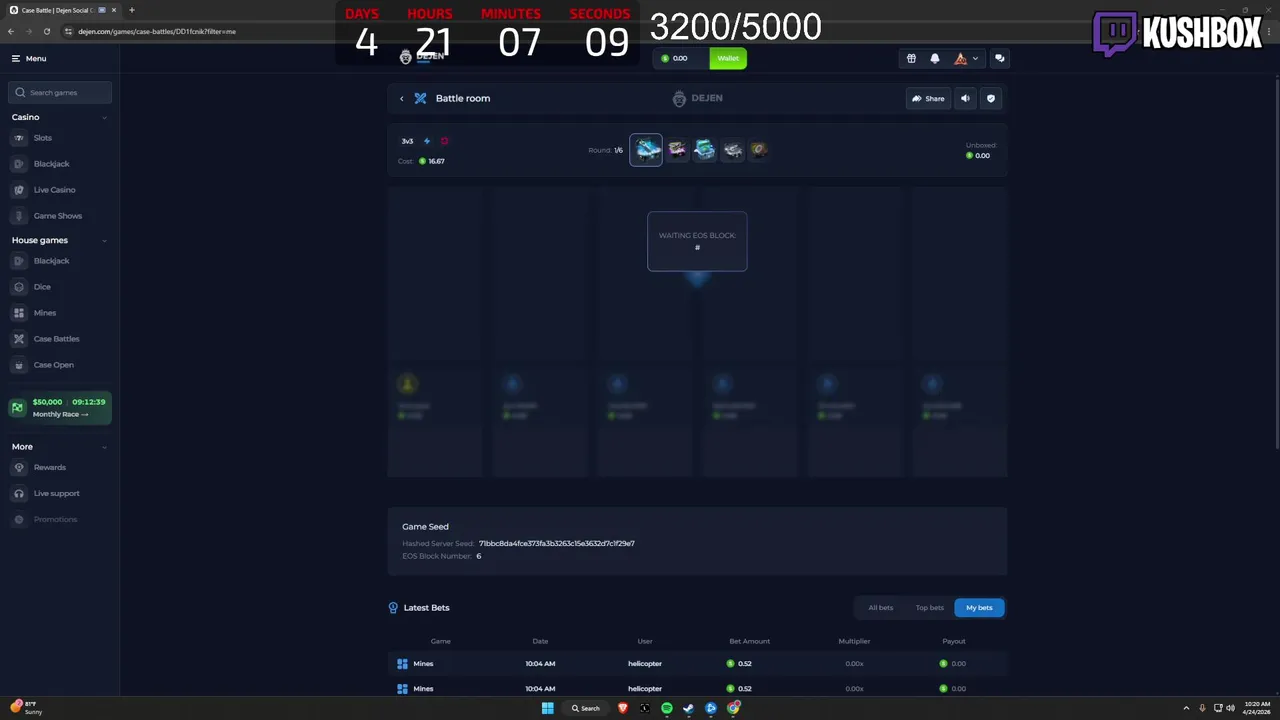Click the Search games field
This screenshot has width=1280, height=720.
pos(60,92)
